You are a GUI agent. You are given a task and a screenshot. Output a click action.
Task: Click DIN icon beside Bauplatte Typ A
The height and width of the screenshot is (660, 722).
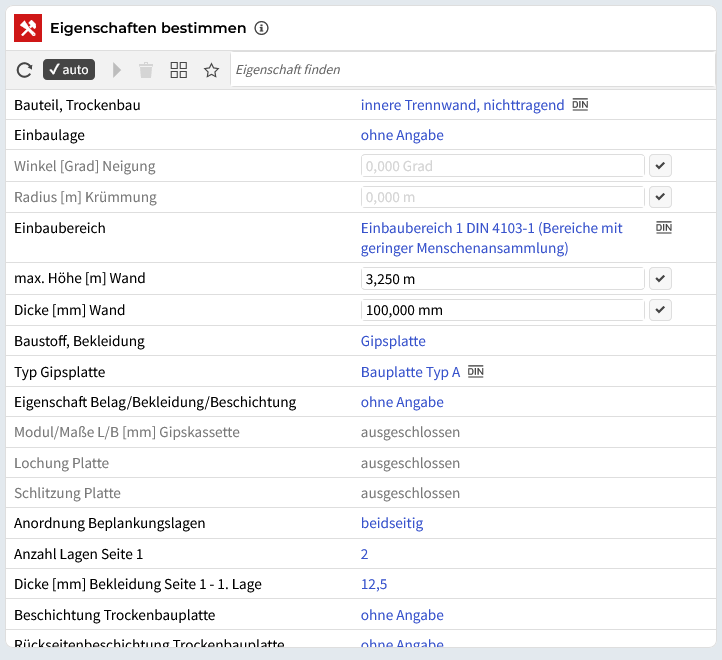click(476, 372)
